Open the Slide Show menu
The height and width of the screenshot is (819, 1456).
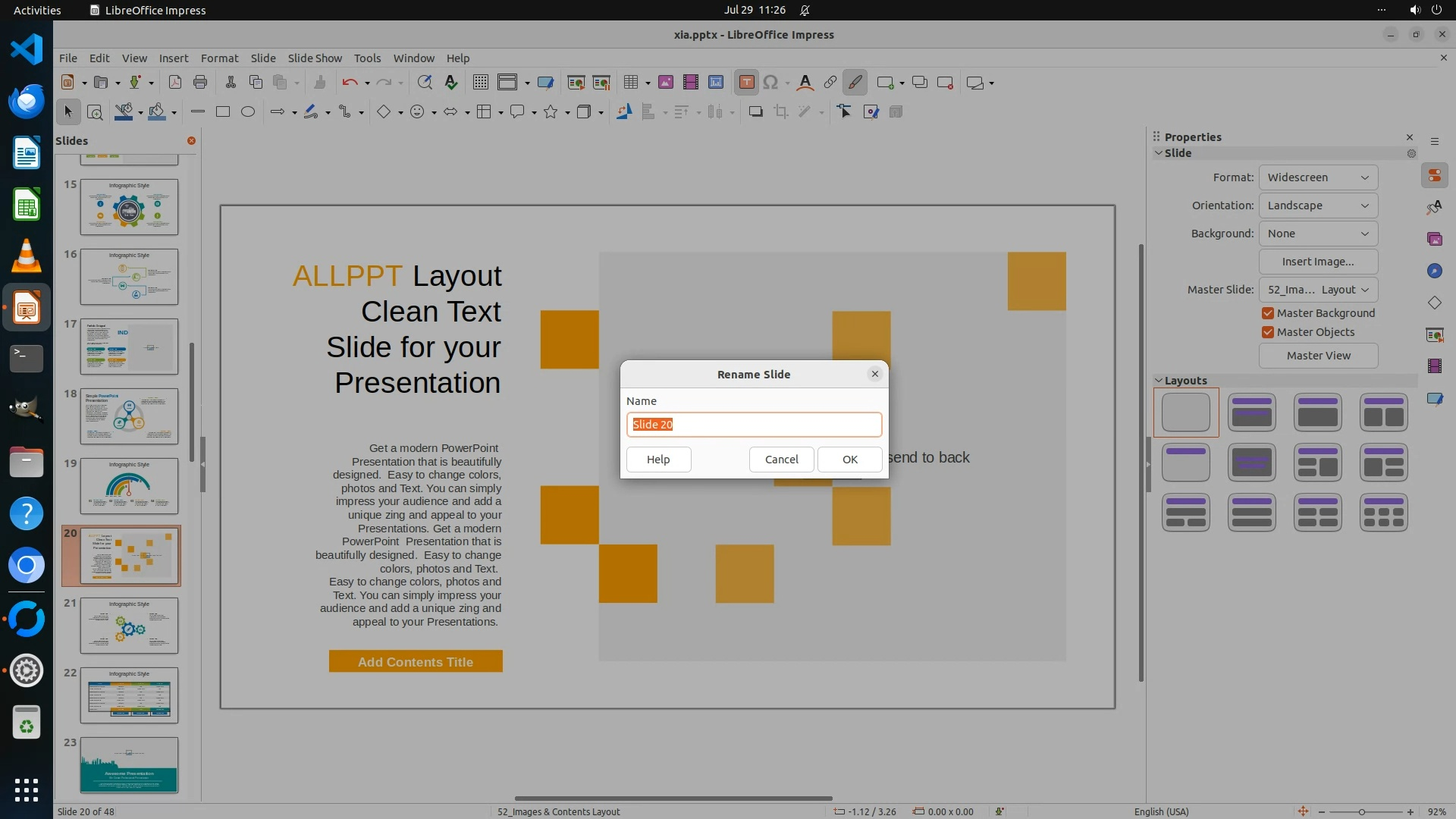point(315,58)
